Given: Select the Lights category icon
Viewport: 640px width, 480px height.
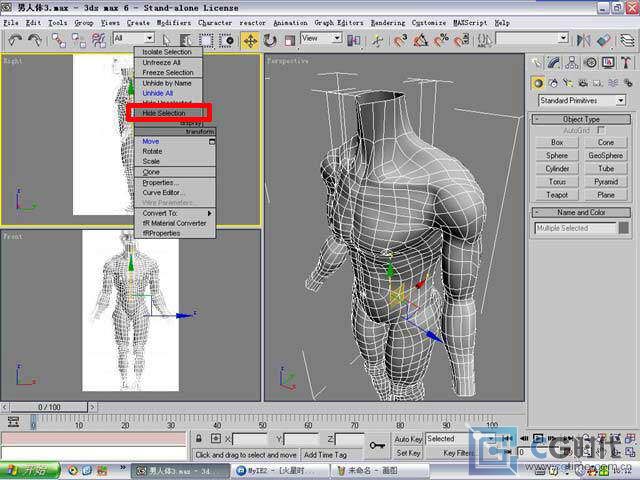Looking at the screenshot, I should pos(568,83).
